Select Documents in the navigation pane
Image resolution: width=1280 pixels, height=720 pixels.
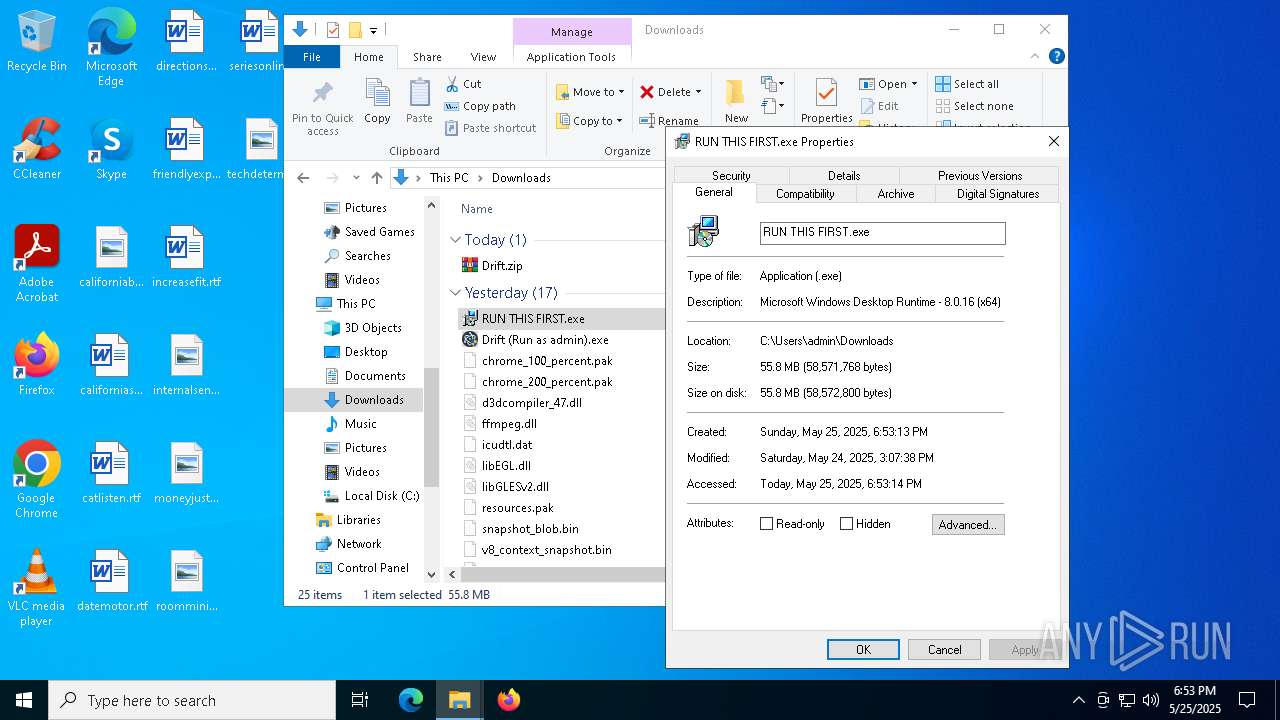tap(365, 376)
